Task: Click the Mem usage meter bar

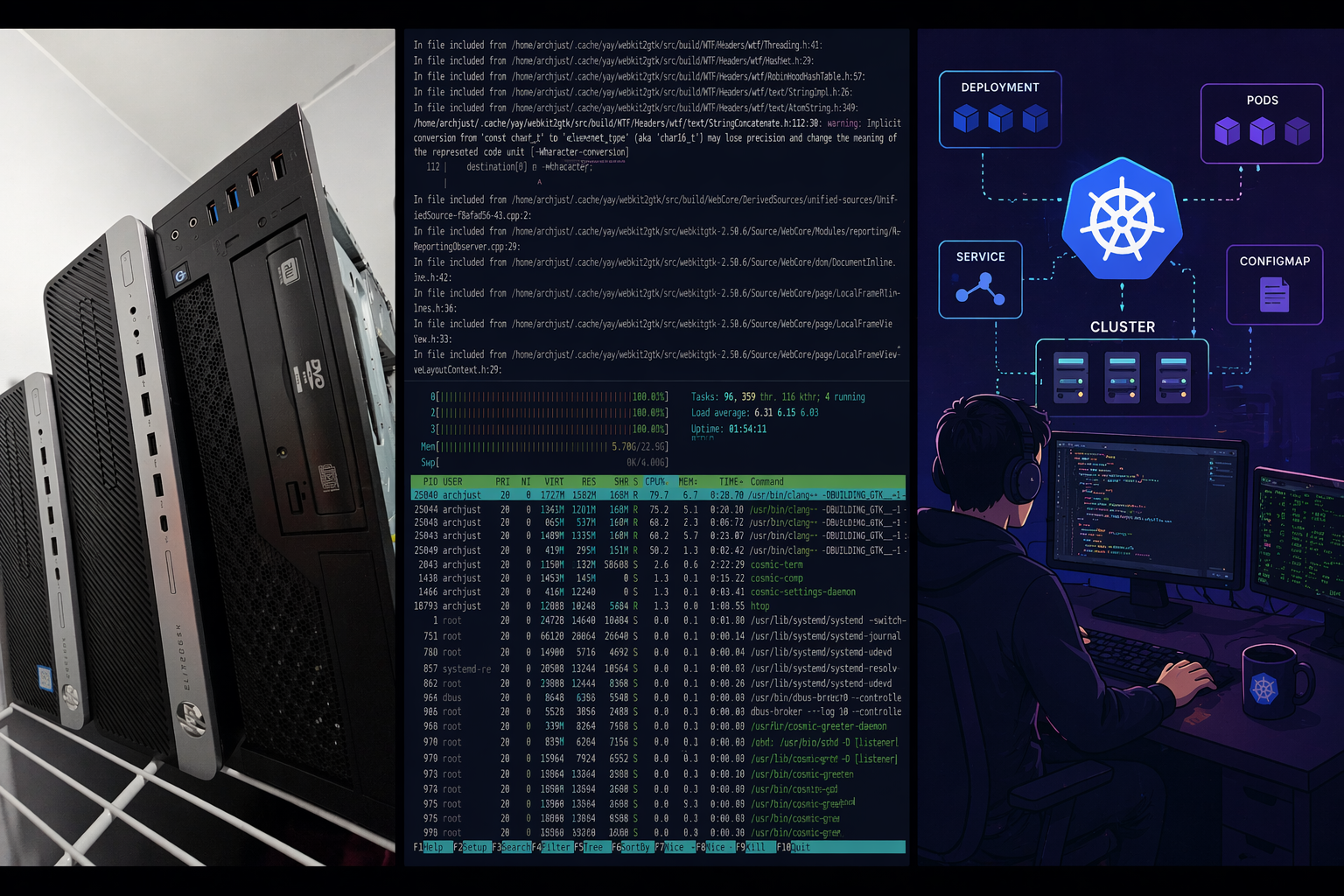Action: (x=544, y=446)
